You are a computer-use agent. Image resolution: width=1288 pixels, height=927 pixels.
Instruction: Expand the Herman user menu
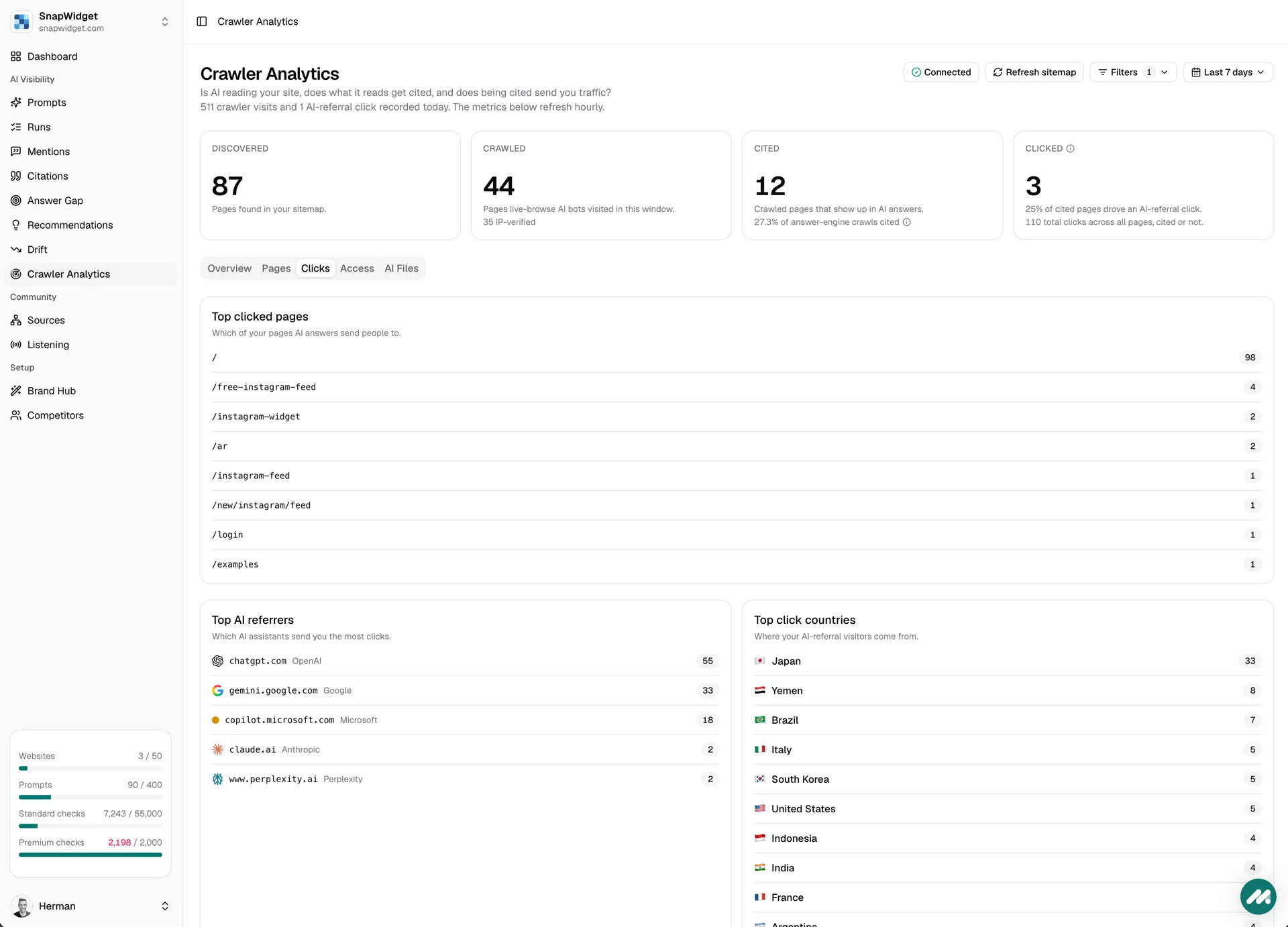[x=164, y=906]
